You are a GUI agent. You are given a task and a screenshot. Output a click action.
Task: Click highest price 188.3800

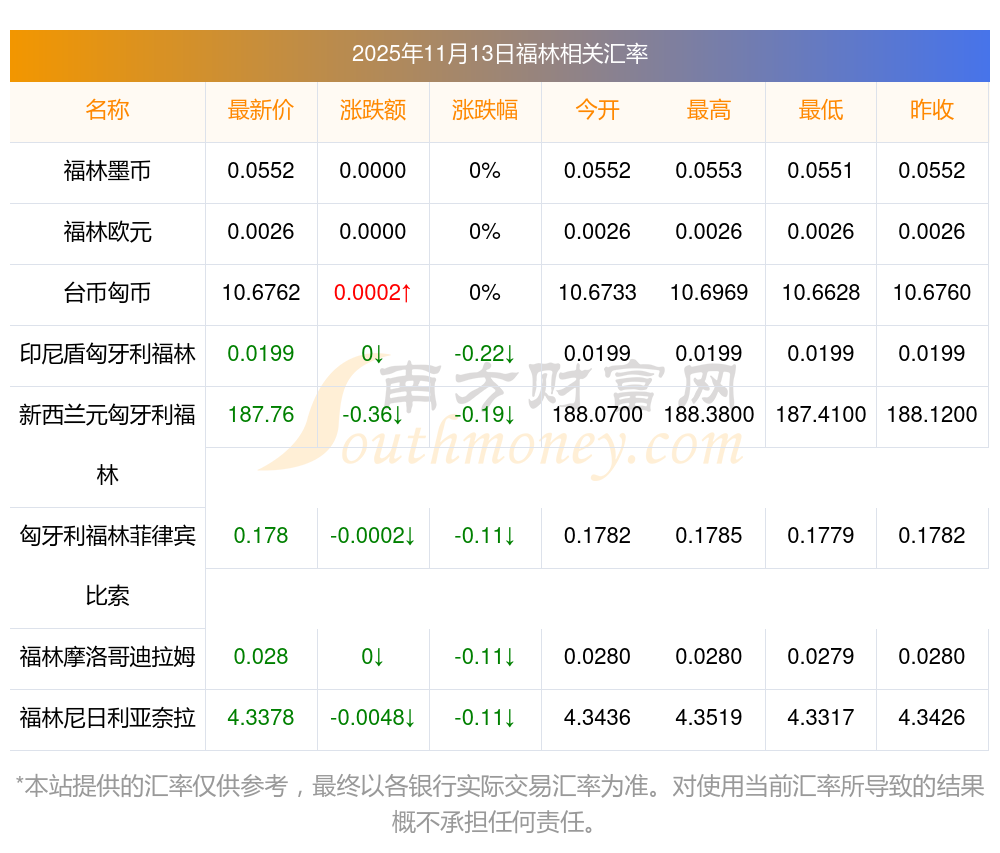(x=709, y=414)
